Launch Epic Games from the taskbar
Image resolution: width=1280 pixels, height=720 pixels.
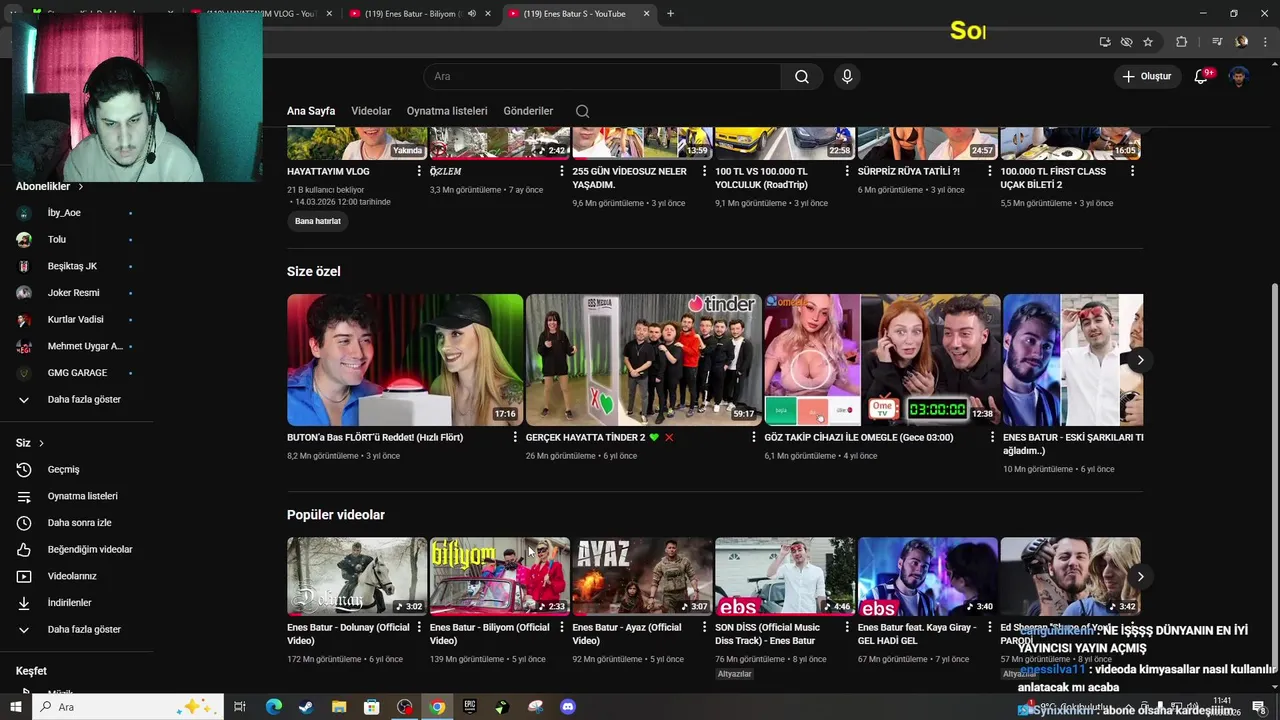470,707
